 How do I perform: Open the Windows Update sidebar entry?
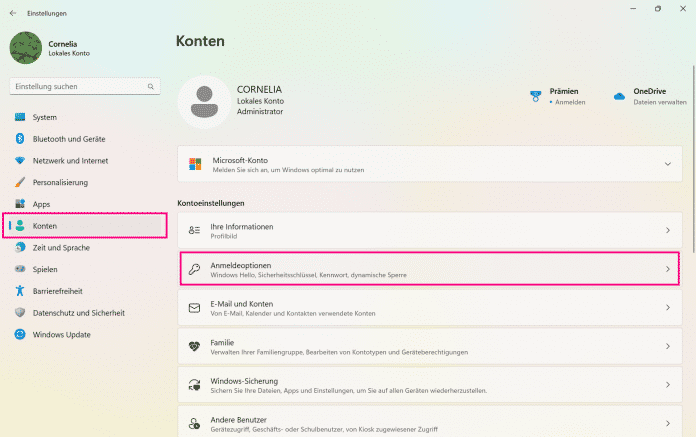60,334
